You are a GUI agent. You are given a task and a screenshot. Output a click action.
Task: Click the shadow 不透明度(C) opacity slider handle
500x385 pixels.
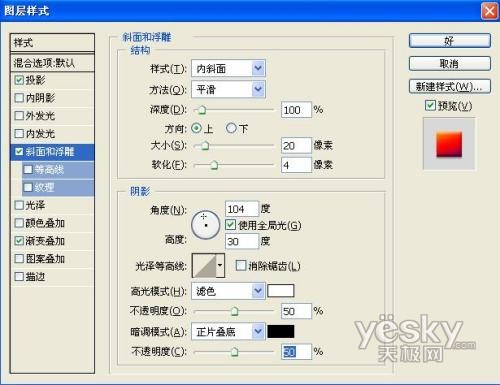click(235, 352)
